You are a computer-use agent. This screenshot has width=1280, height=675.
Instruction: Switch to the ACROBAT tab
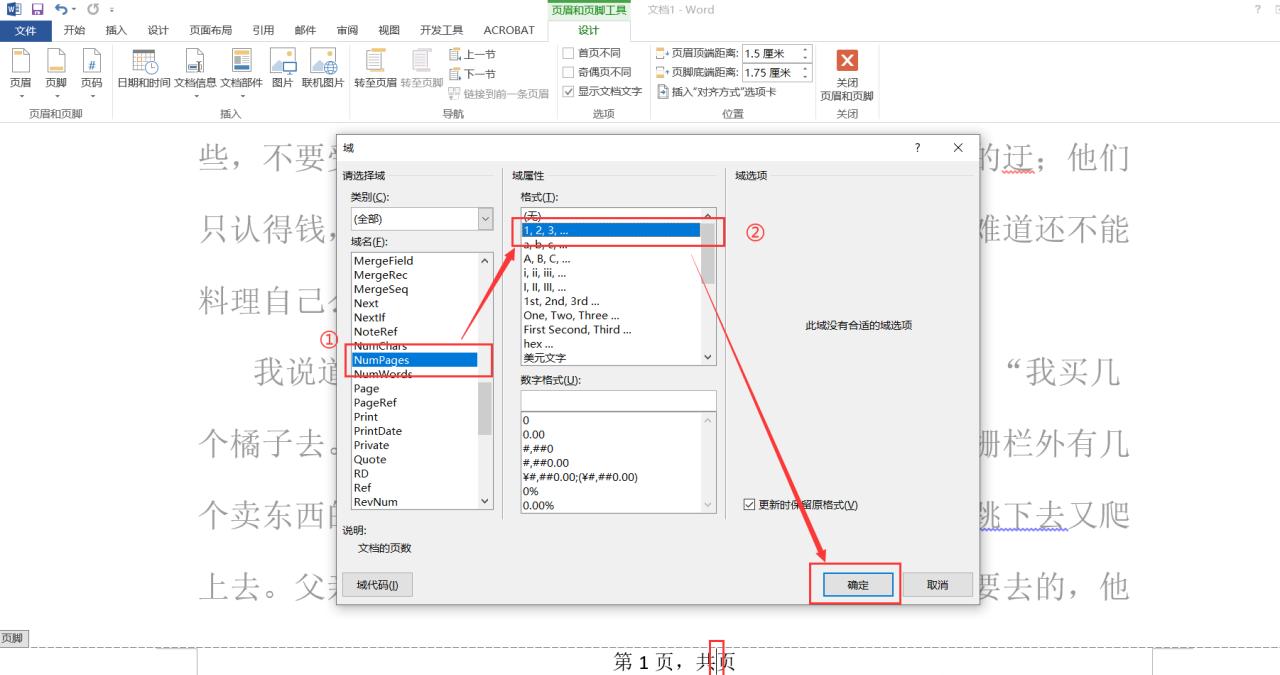pyautogui.click(x=509, y=31)
